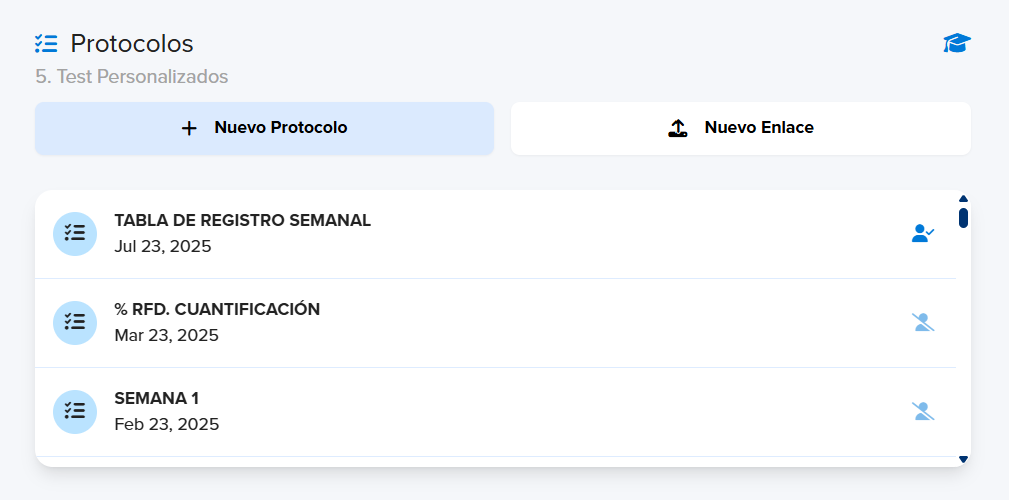Image resolution: width=1009 pixels, height=500 pixels.
Task: Open the graduation cap tutorial icon
Action: 957,44
